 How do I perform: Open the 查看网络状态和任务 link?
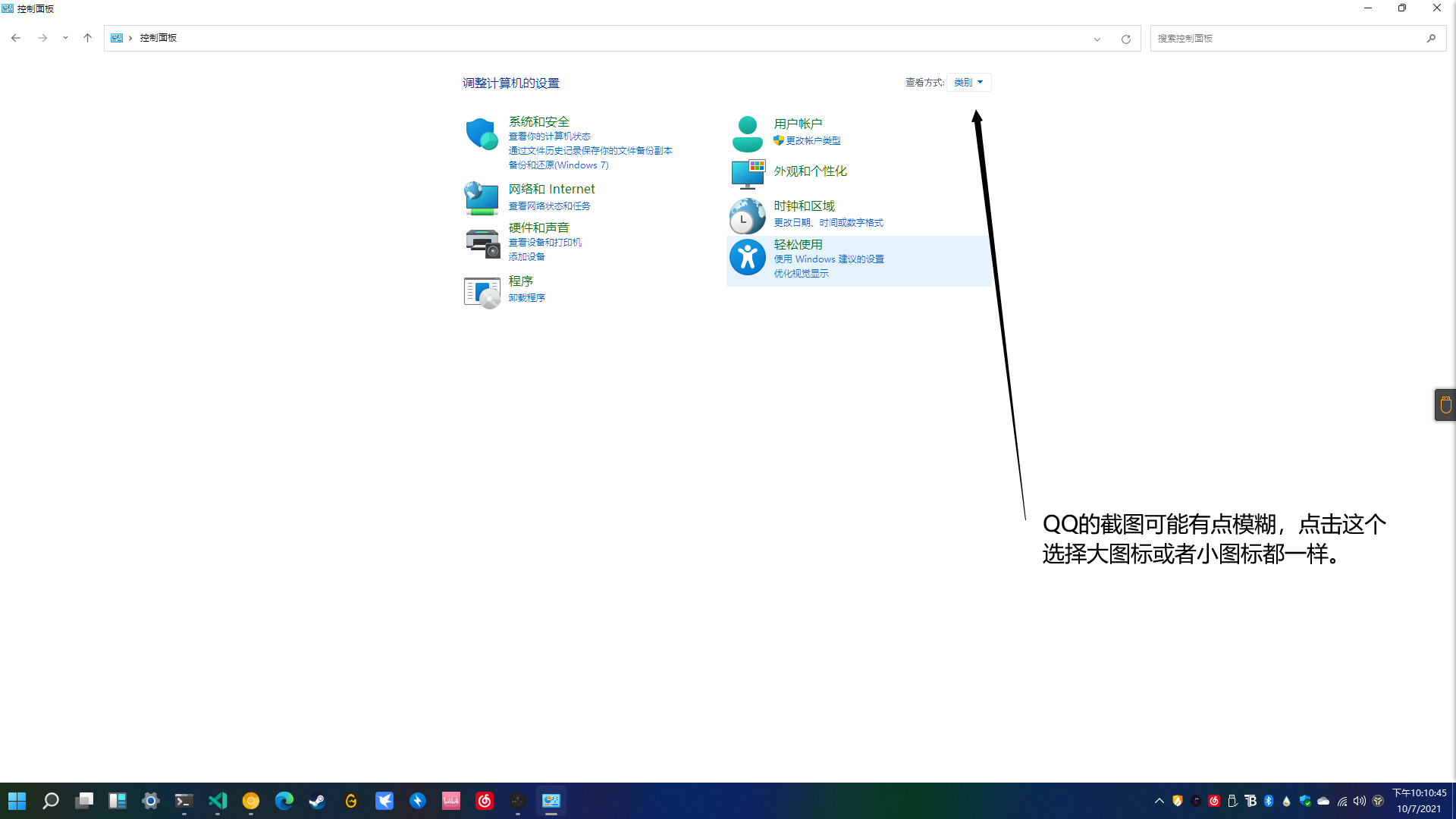coord(549,206)
